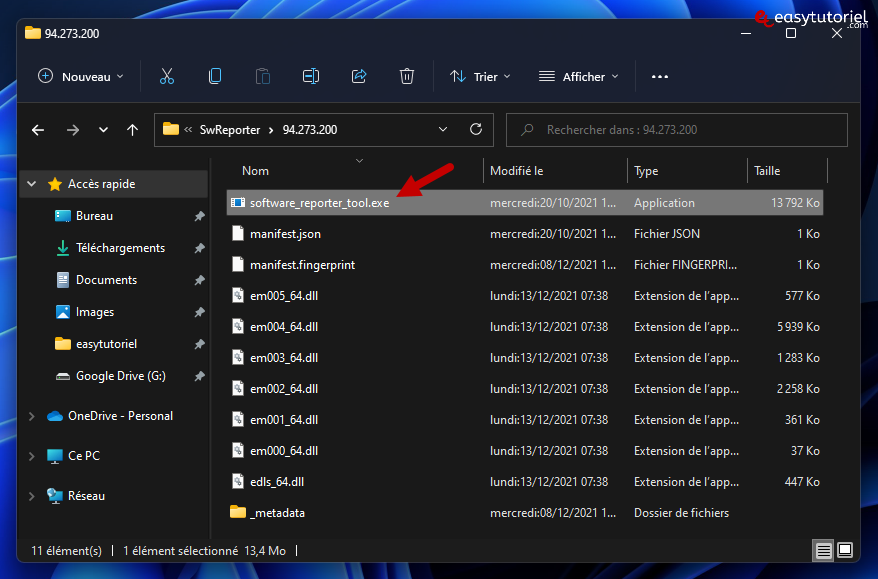Click the Copy icon in toolbar
Screen dimensions: 878x579
click(x=214, y=76)
